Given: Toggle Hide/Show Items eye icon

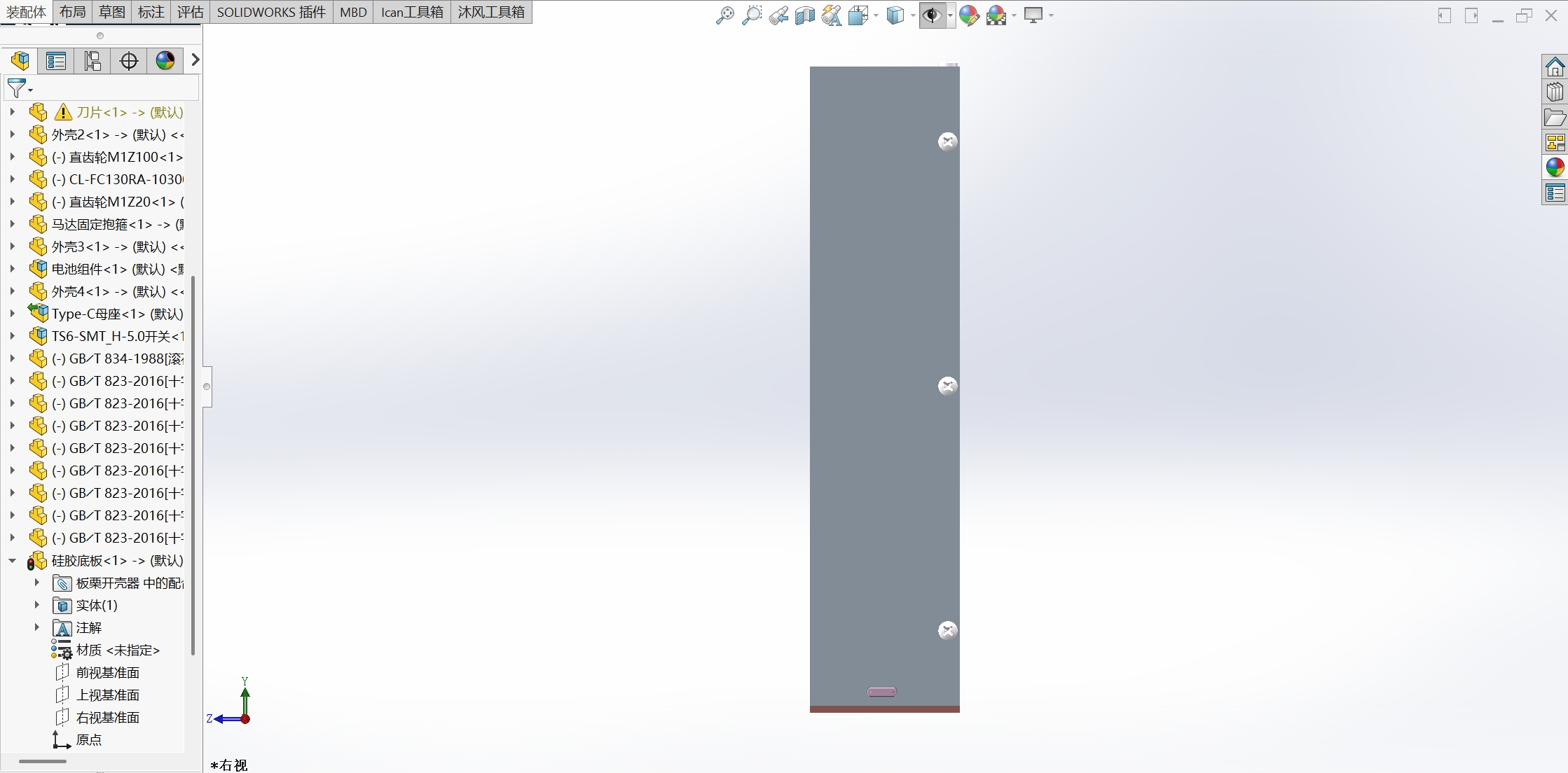Looking at the screenshot, I should tap(932, 15).
